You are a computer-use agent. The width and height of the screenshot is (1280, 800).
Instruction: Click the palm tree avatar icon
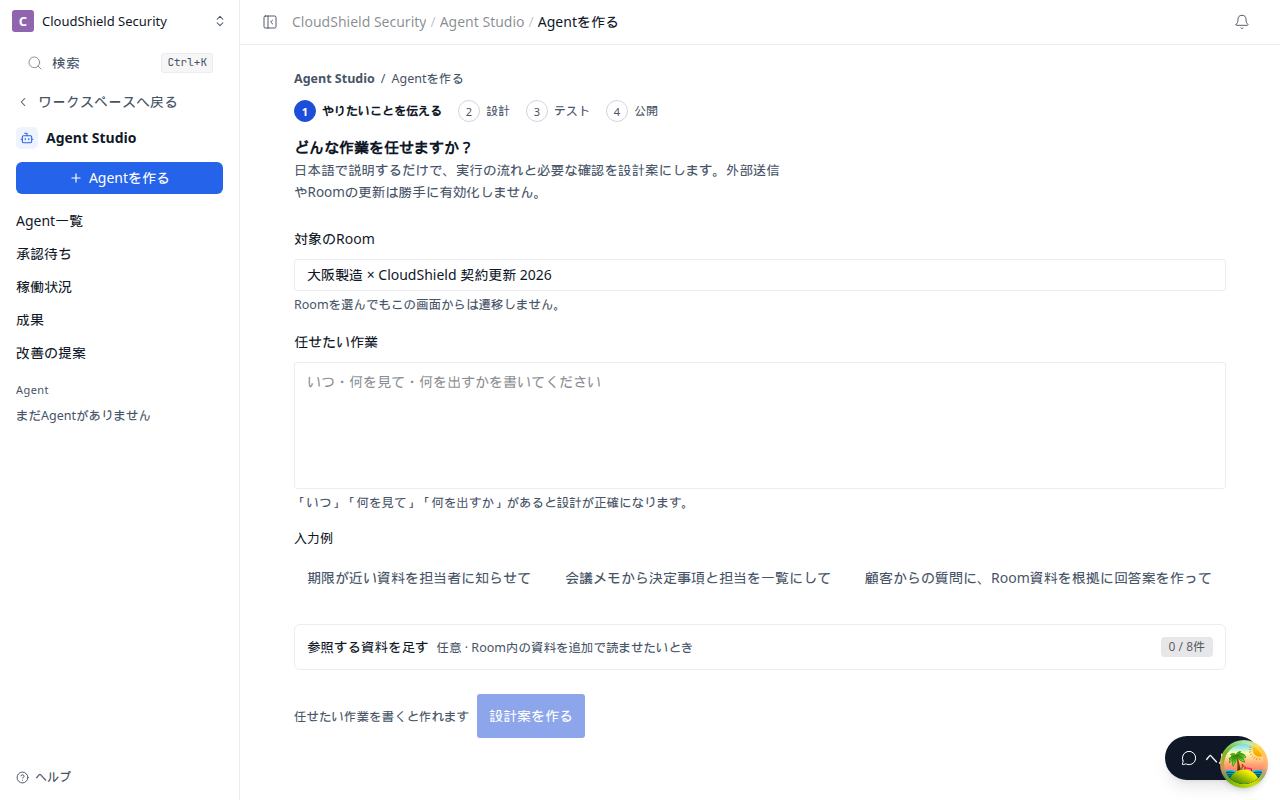tap(1244, 764)
